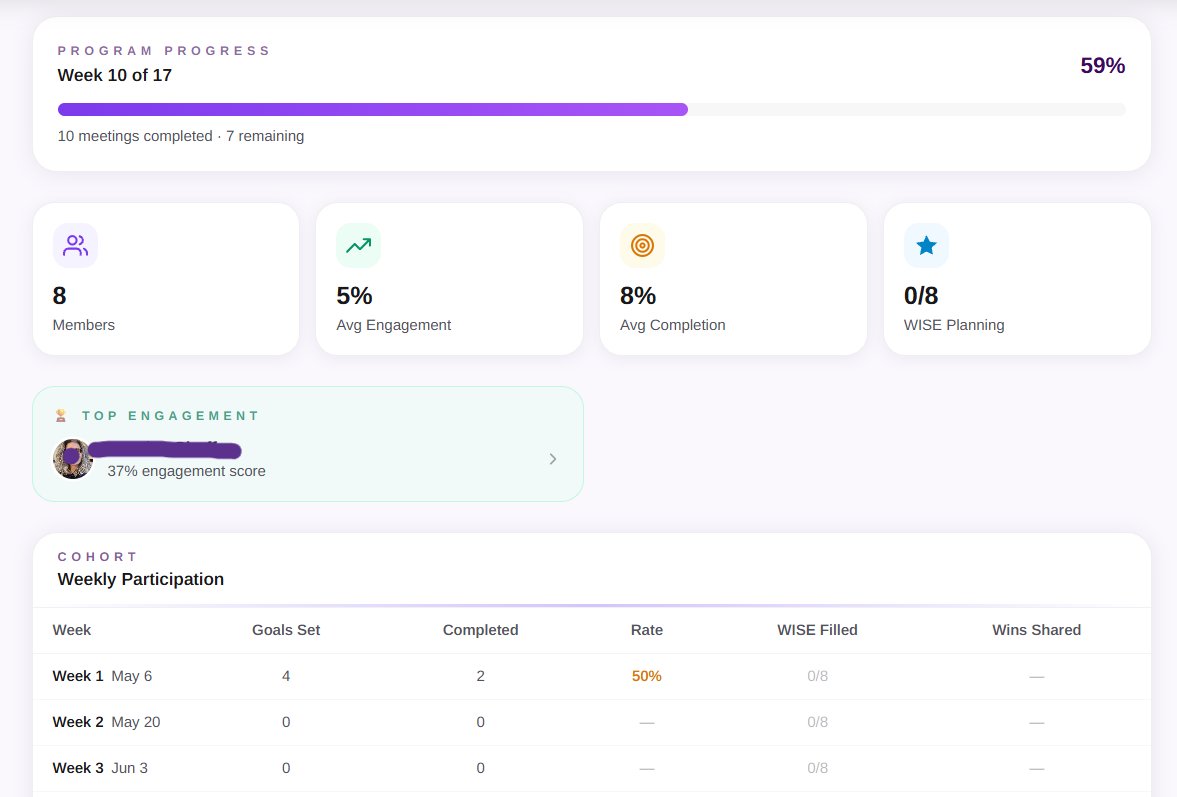Select the Week 3 Jun 3 row label
Image resolution: width=1177 pixels, height=797 pixels.
100,768
